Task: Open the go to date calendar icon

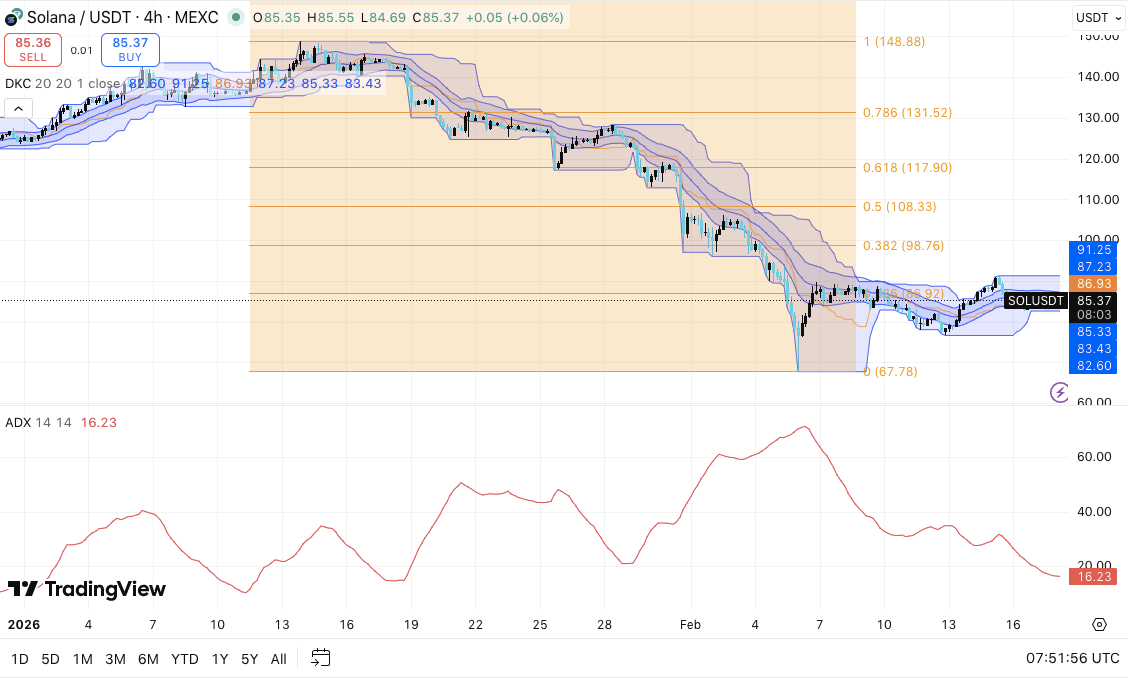Action: point(320,658)
